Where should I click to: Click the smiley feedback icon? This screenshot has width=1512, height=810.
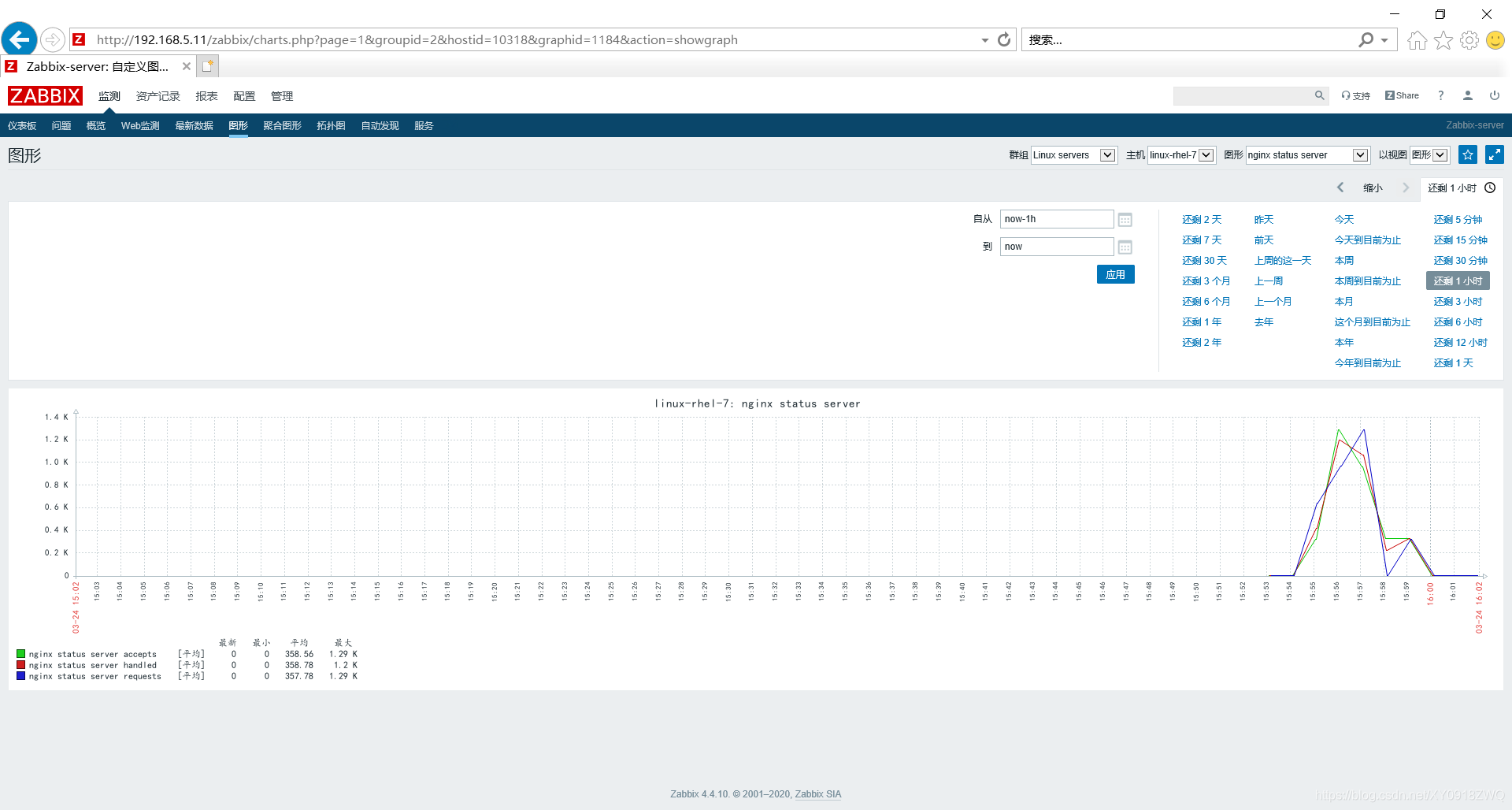(x=1495, y=40)
